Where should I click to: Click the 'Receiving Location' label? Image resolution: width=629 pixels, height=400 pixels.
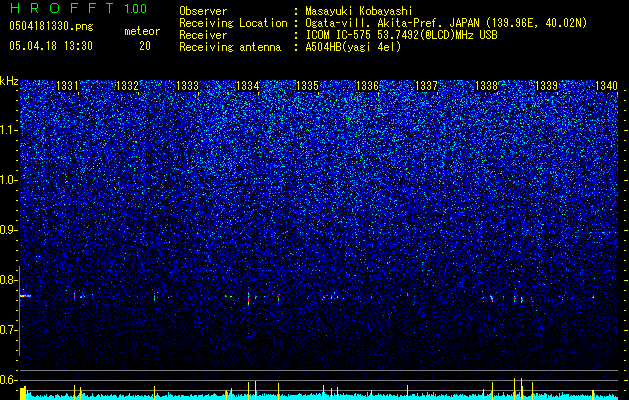pos(233,23)
